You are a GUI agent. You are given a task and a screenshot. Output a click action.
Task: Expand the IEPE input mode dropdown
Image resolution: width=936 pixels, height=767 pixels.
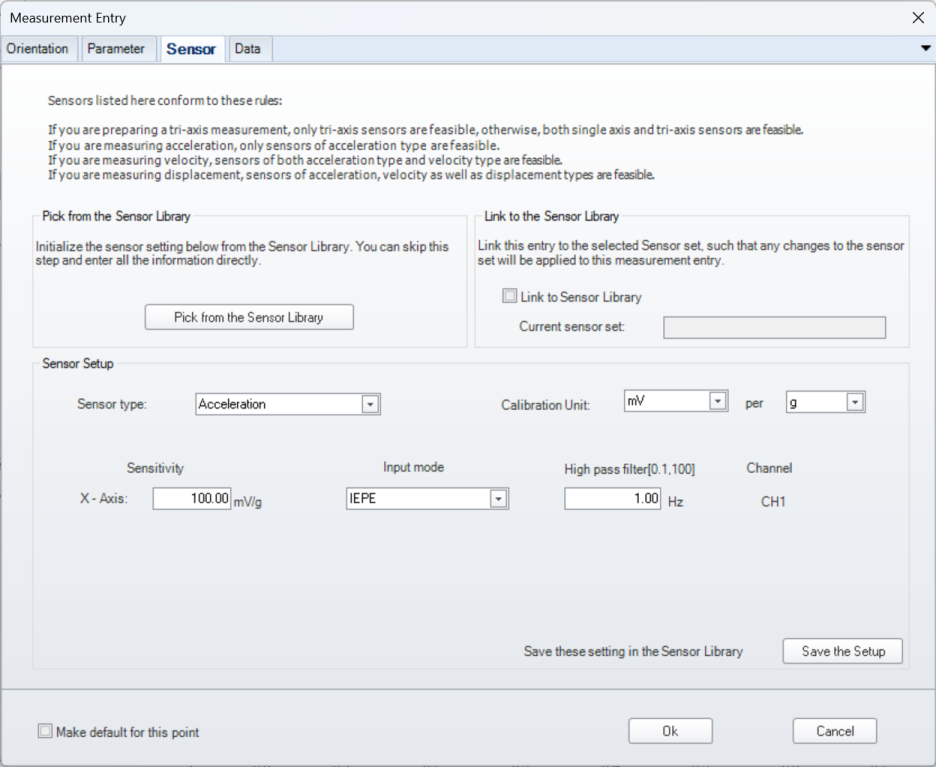tap(427, 498)
